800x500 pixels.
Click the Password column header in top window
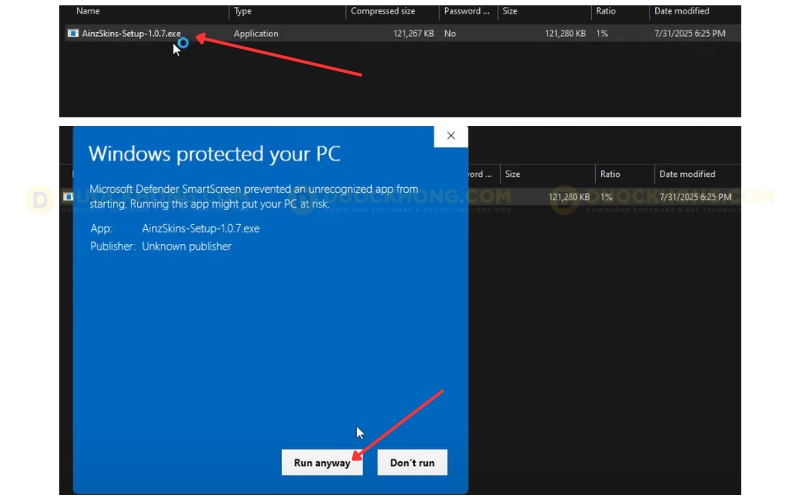[x=466, y=11]
